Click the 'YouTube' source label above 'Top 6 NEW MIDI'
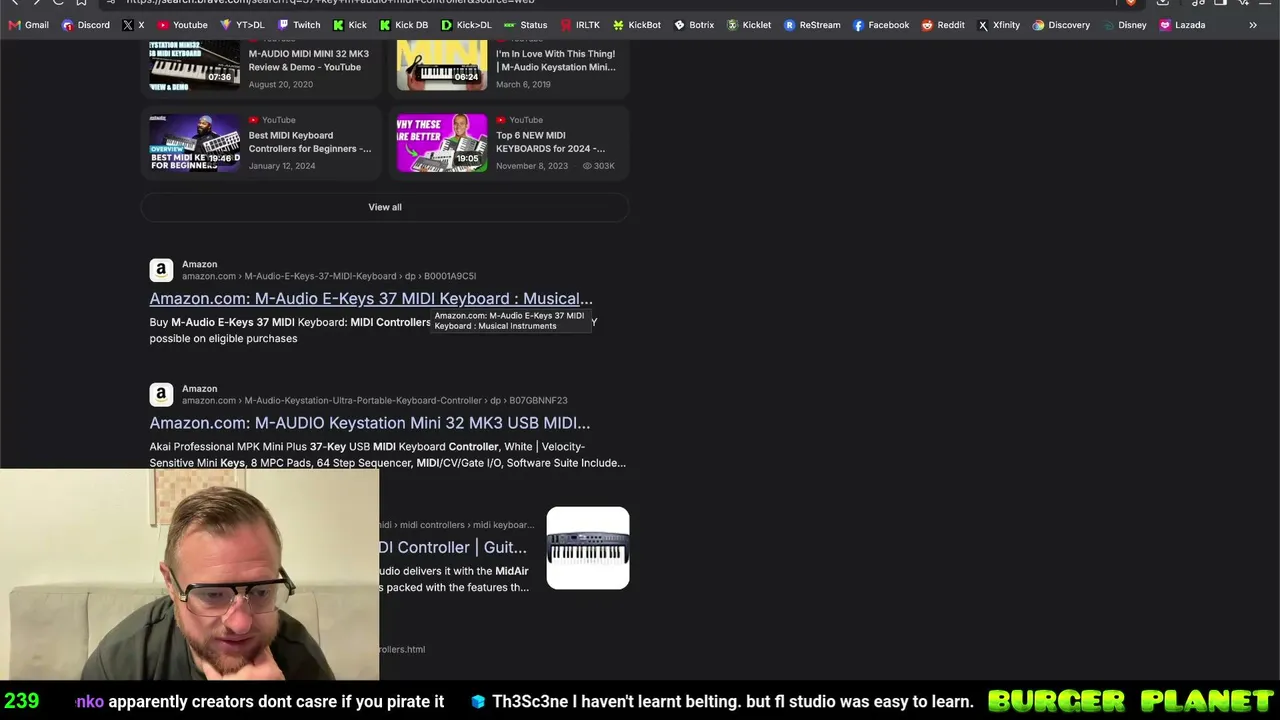1280x720 pixels. point(526,120)
